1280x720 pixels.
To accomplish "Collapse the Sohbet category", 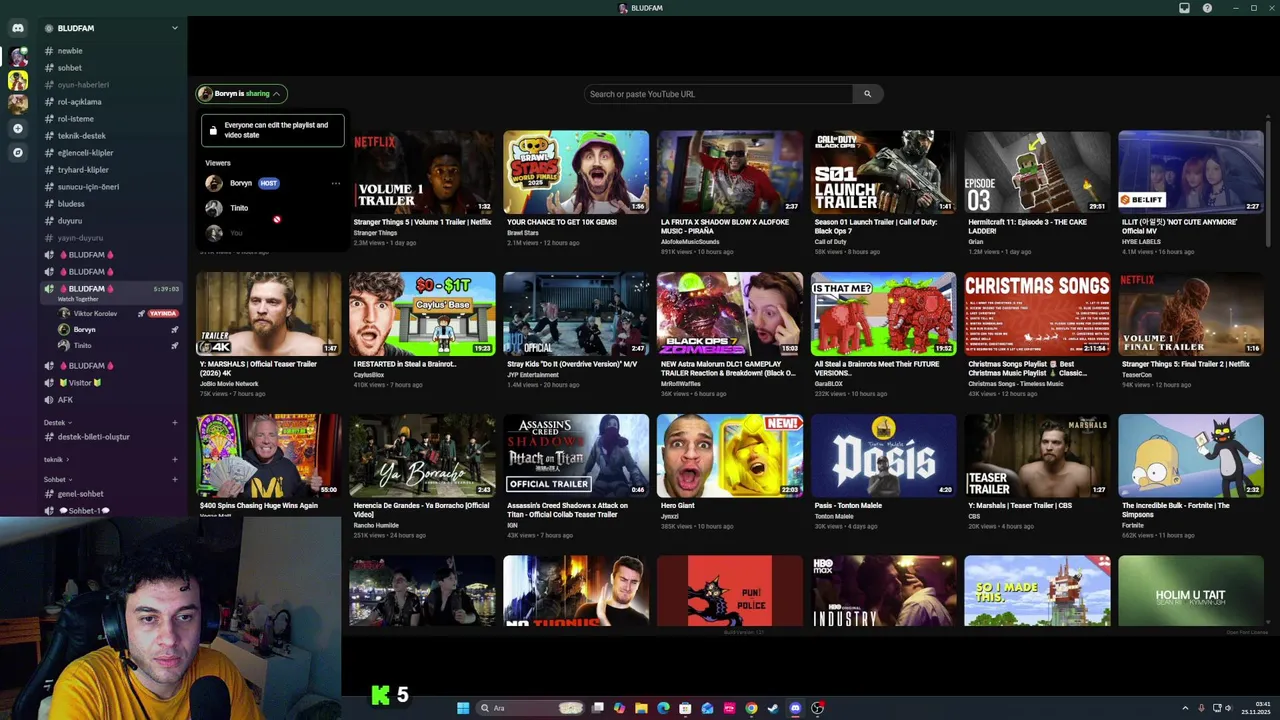I will [x=58, y=479].
